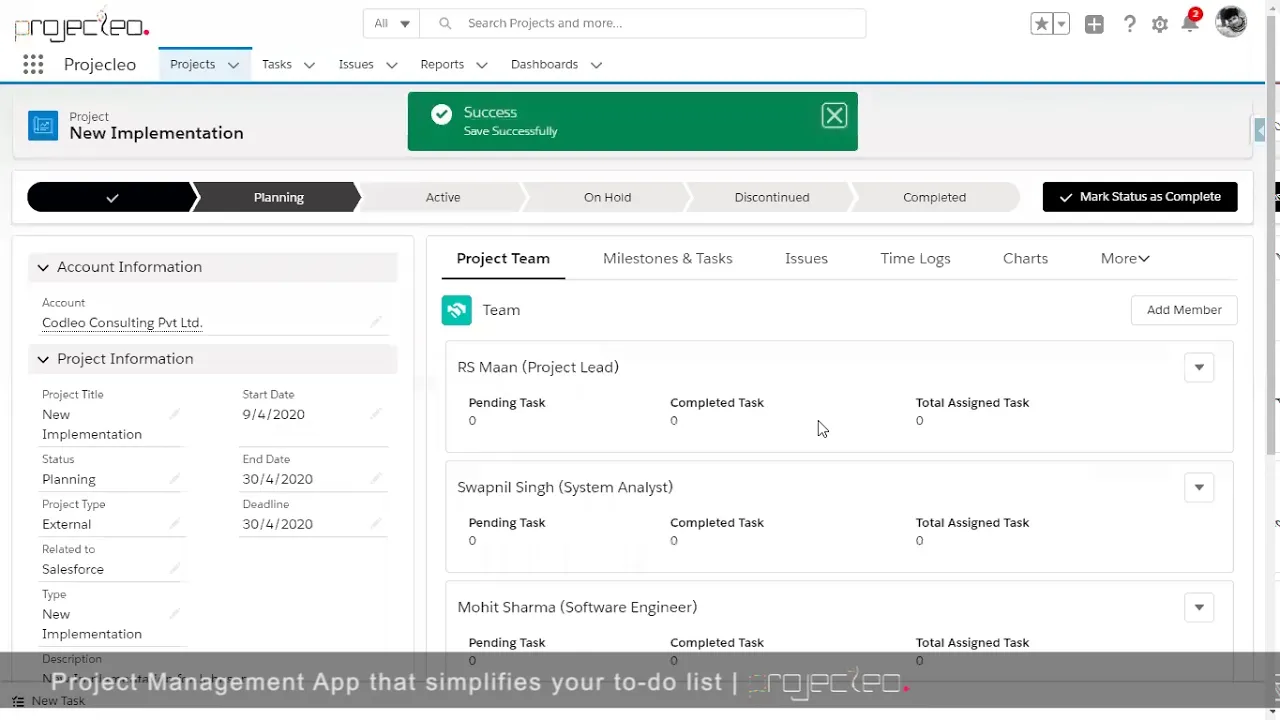Switch to the Project Team tab
1280x720 pixels.
(503, 258)
